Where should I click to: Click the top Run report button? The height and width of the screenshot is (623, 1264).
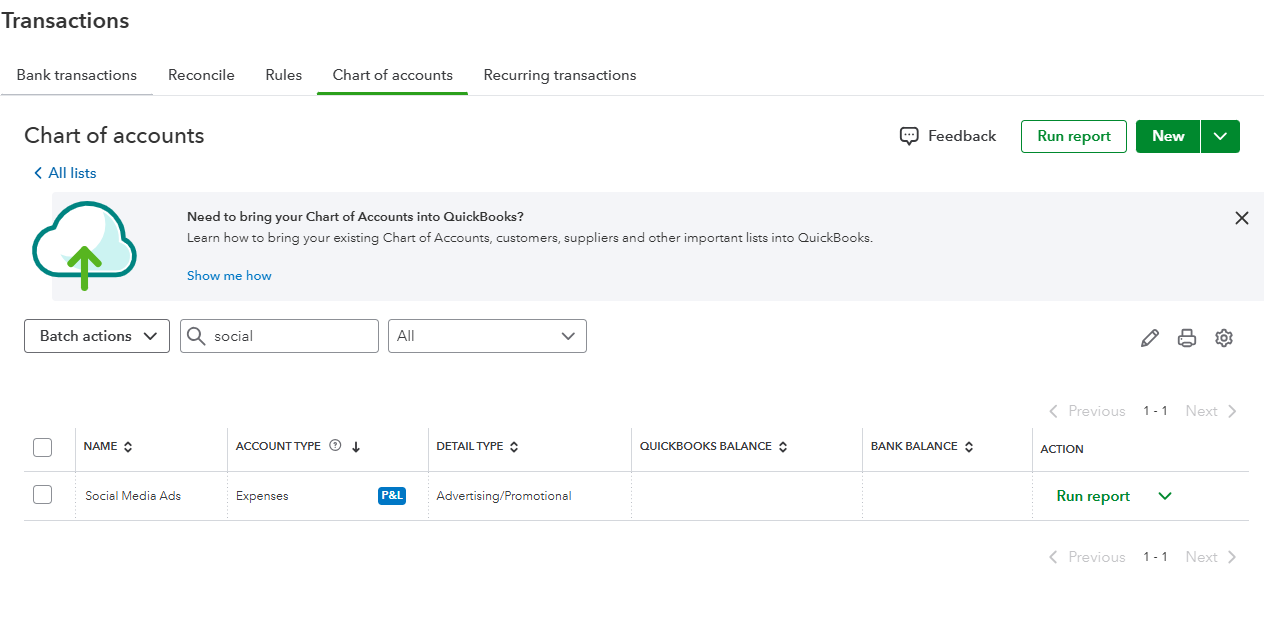[1074, 137]
